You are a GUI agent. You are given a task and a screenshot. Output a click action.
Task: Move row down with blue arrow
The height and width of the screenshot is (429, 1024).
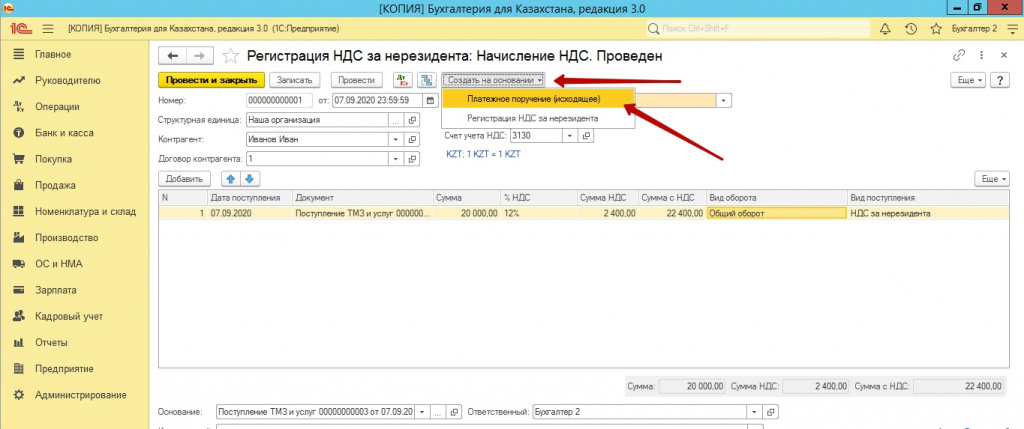tap(251, 179)
